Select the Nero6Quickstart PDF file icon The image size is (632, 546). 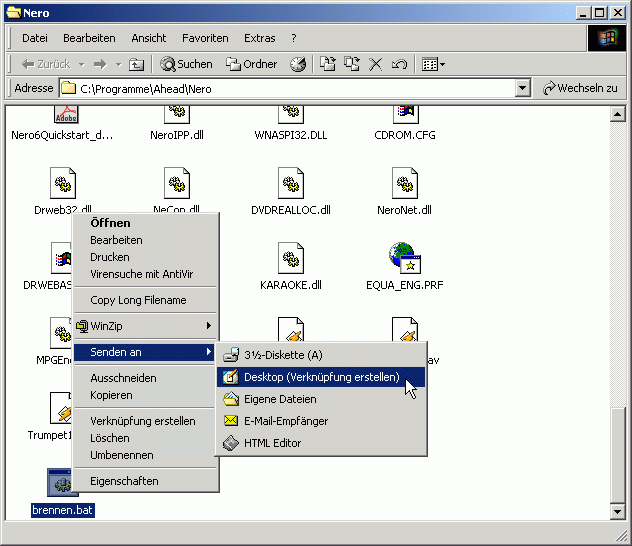[66, 114]
